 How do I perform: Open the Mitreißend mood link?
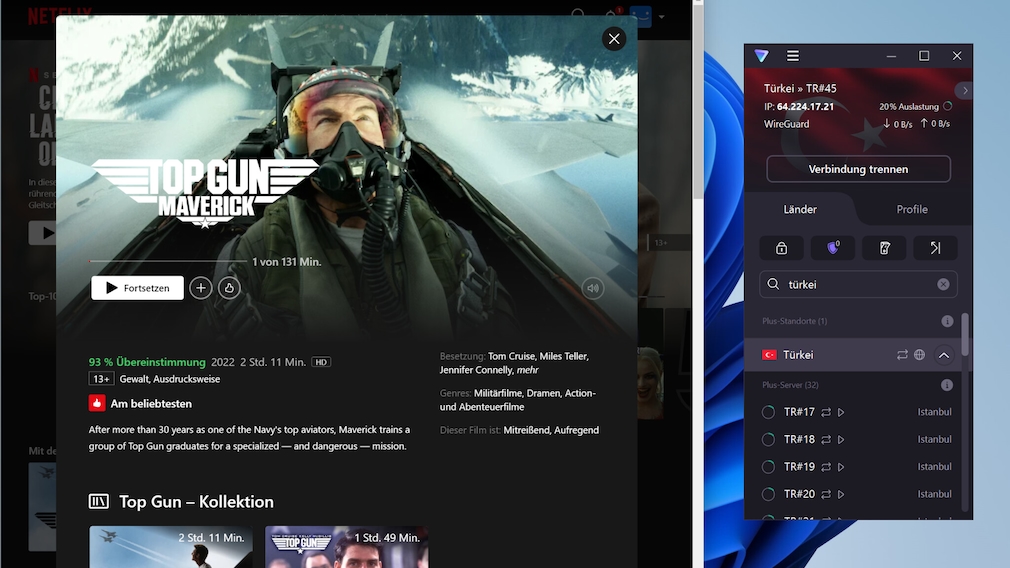coord(526,430)
